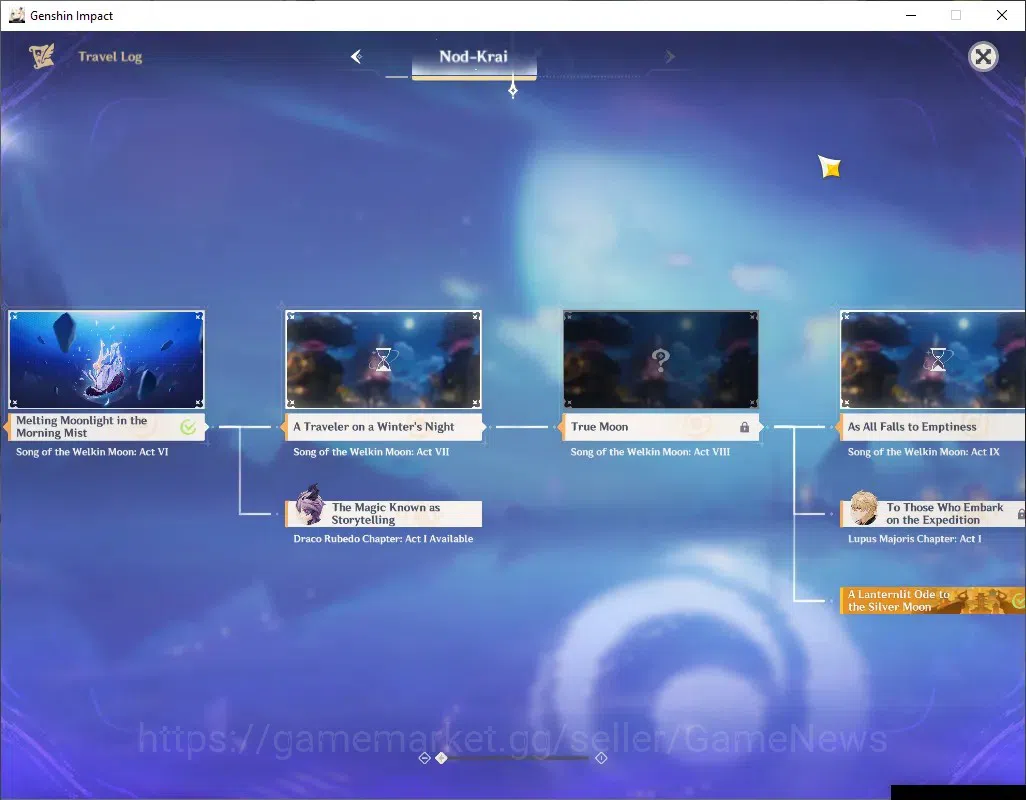The height and width of the screenshot is (800, 1026).
Task: Click the Travel Log scroll icon
Action: click(42, 56)
